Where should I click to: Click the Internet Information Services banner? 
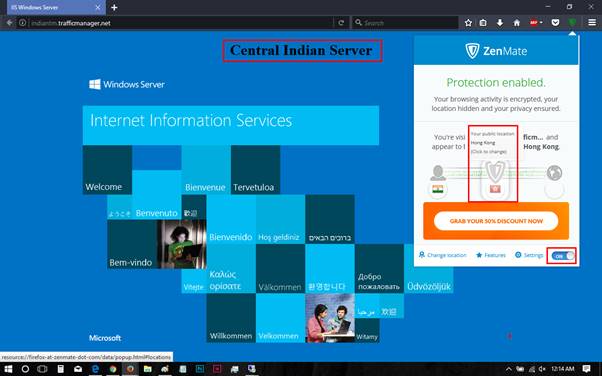(x=231, y=125)
